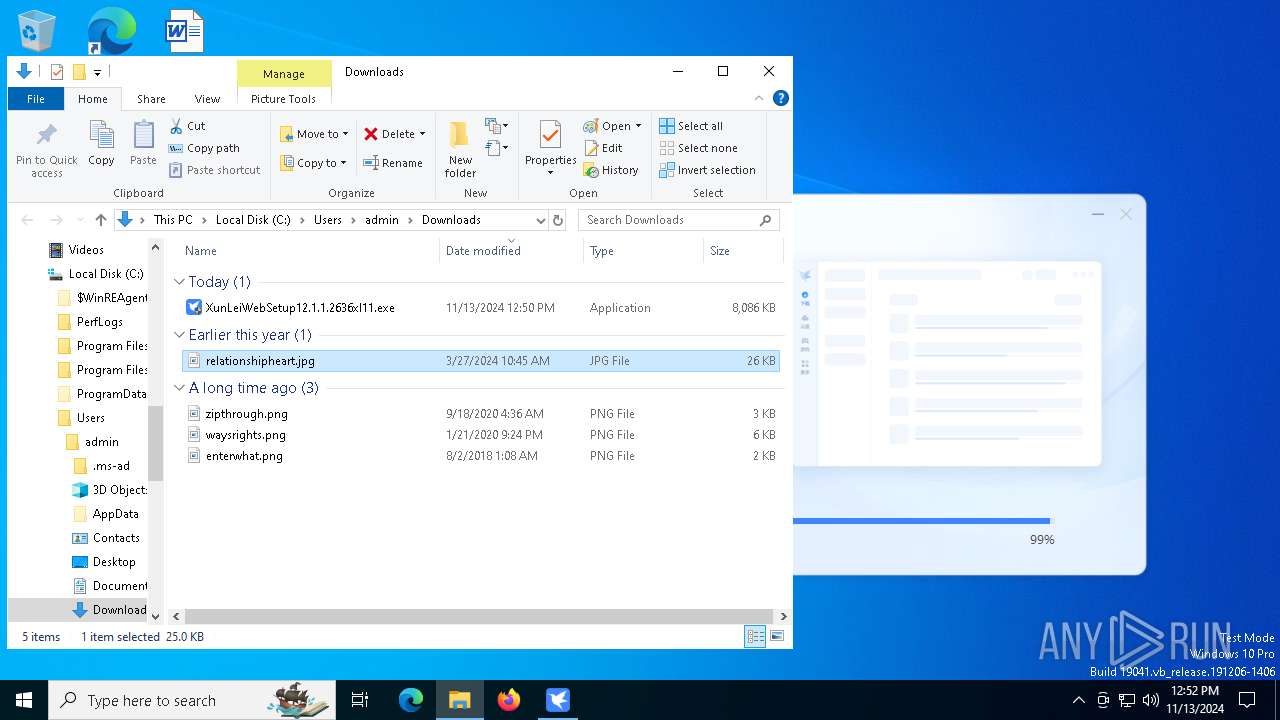Open the File menu tab
Image resolution: width=1280 pixels, height=720 pixels.
36,99
